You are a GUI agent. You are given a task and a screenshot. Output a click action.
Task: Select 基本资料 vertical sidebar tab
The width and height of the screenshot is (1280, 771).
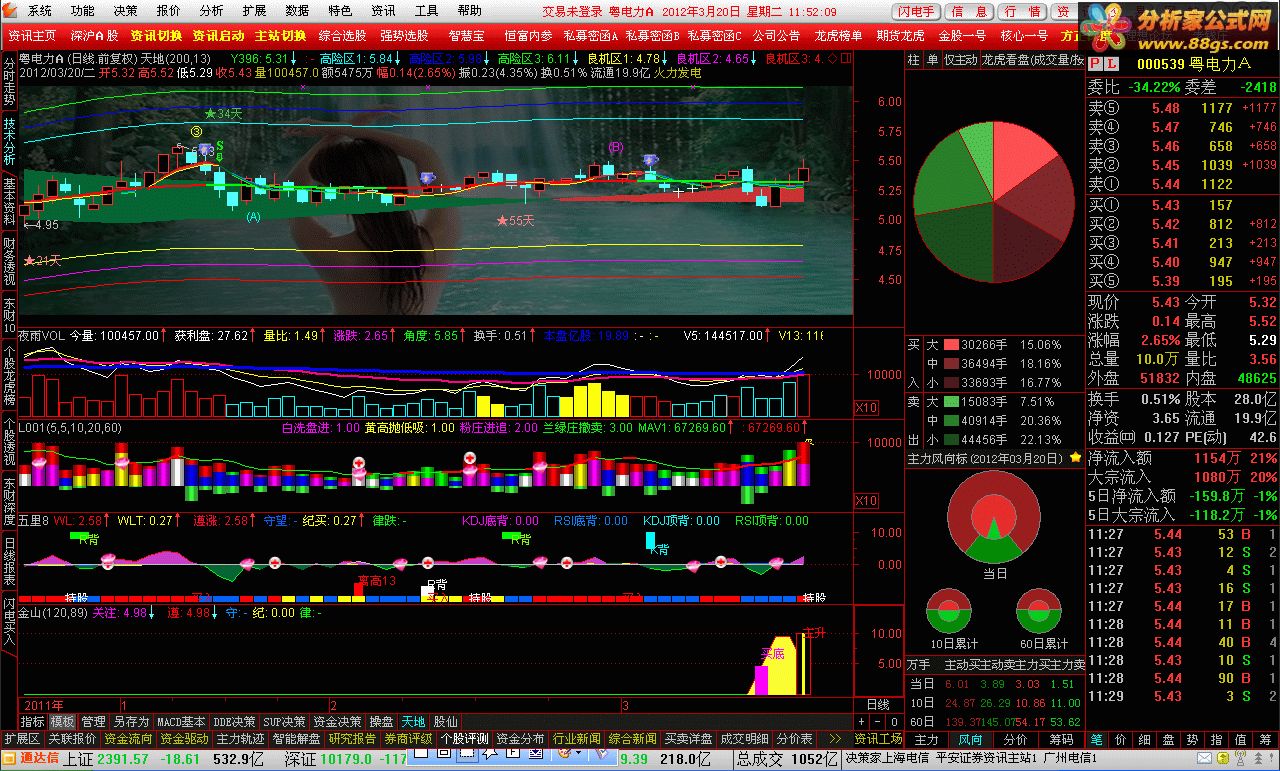point(9,202)
